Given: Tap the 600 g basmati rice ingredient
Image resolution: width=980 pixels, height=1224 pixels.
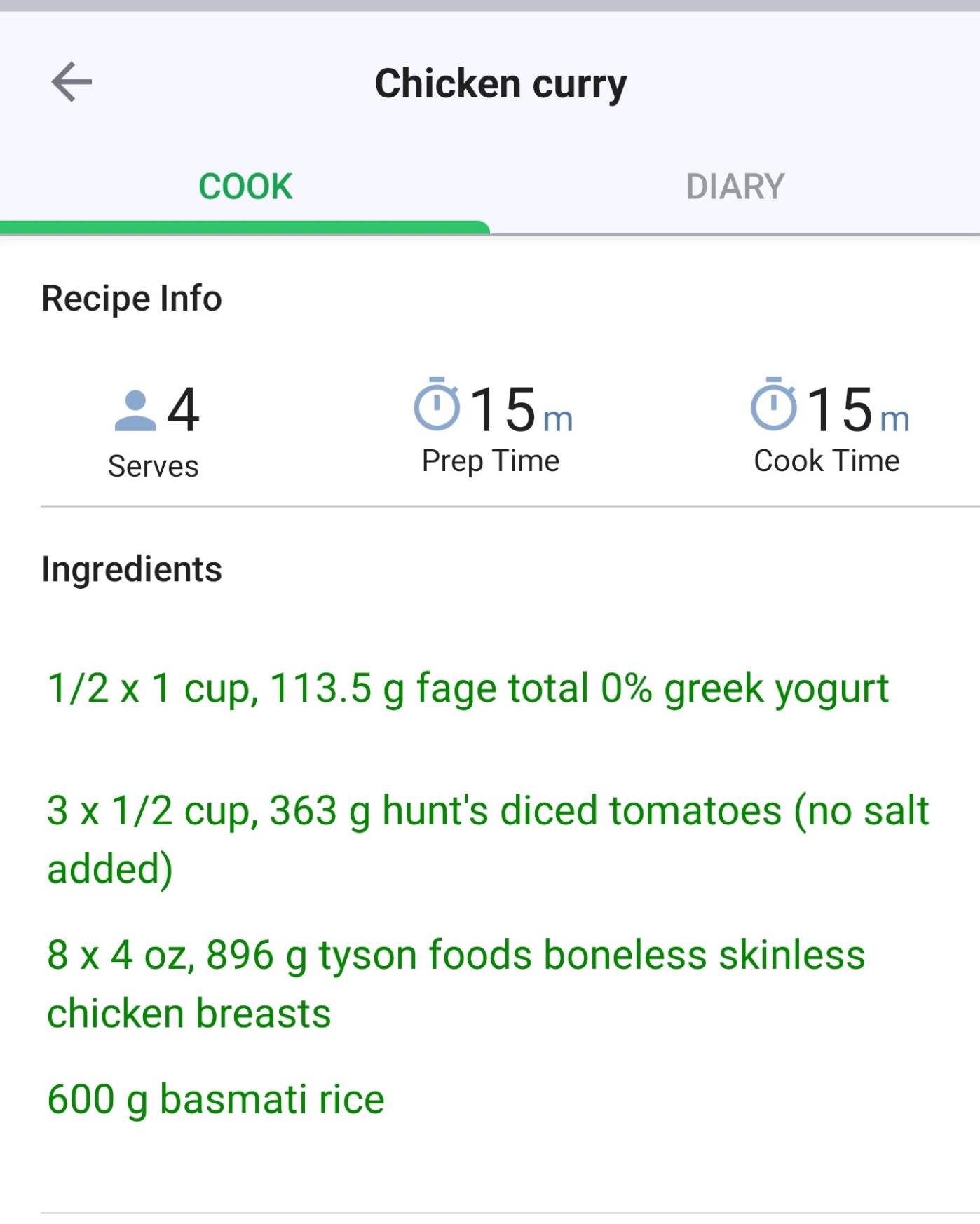Looking at the screenshot, I should point(216,1099).
